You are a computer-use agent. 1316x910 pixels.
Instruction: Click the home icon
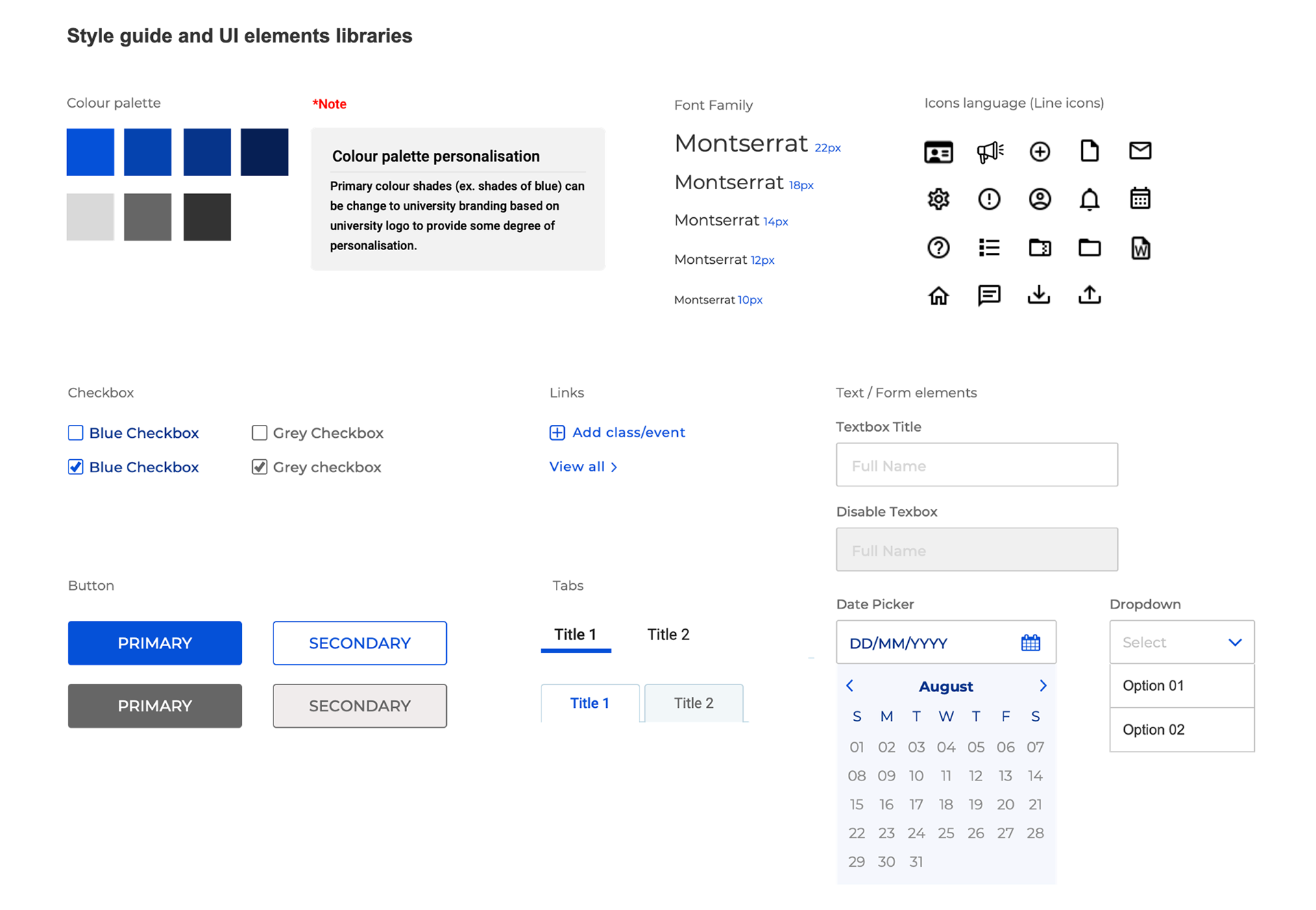938,295
